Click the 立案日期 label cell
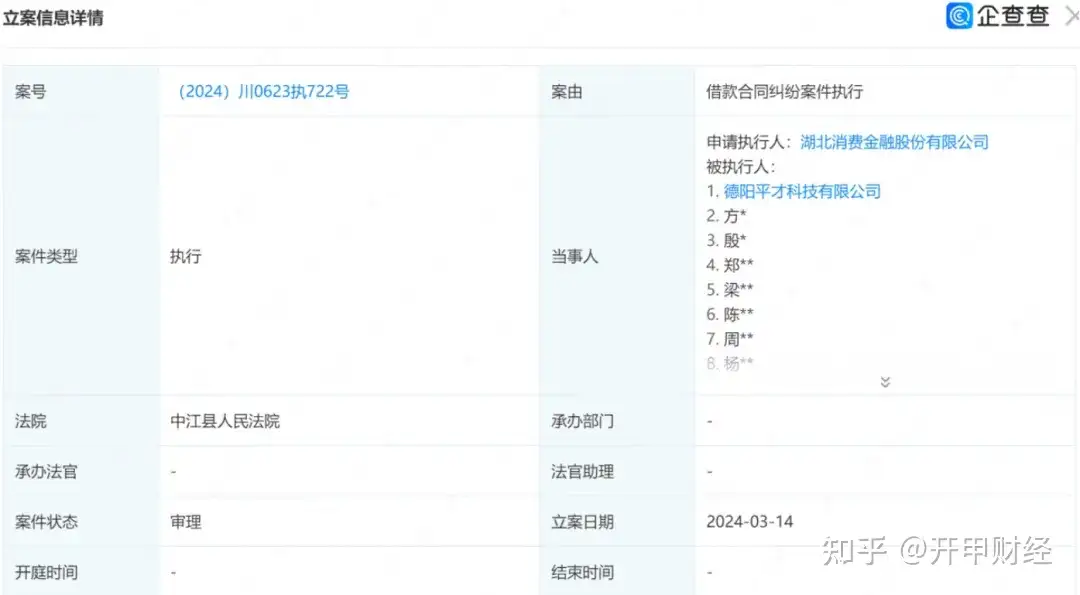Viewport: 1080px width, 595px height. (x=616, y=521)
